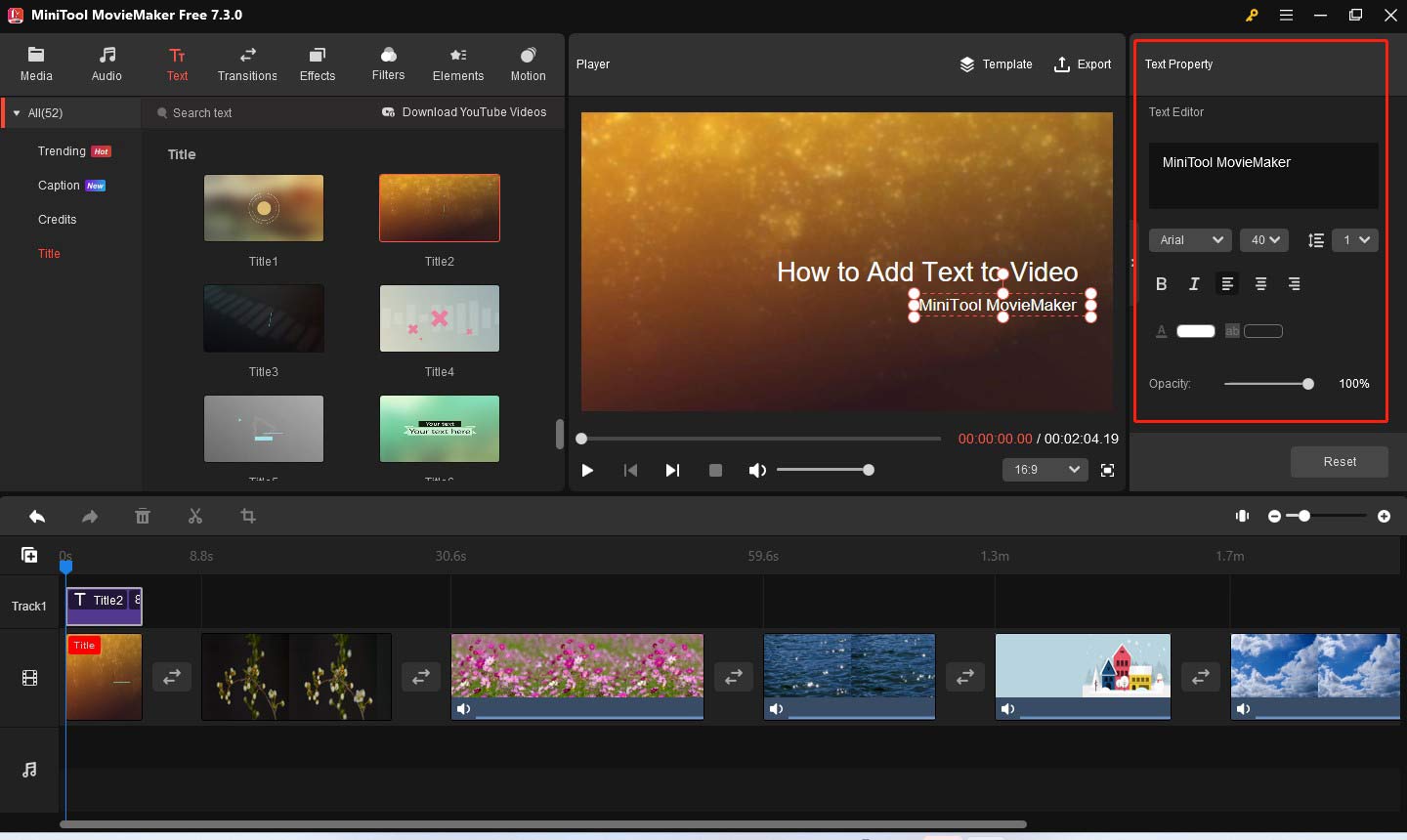Zoom in the timeline
This screenshot has width=1407, height=840.
click(x=1384, y=516)
